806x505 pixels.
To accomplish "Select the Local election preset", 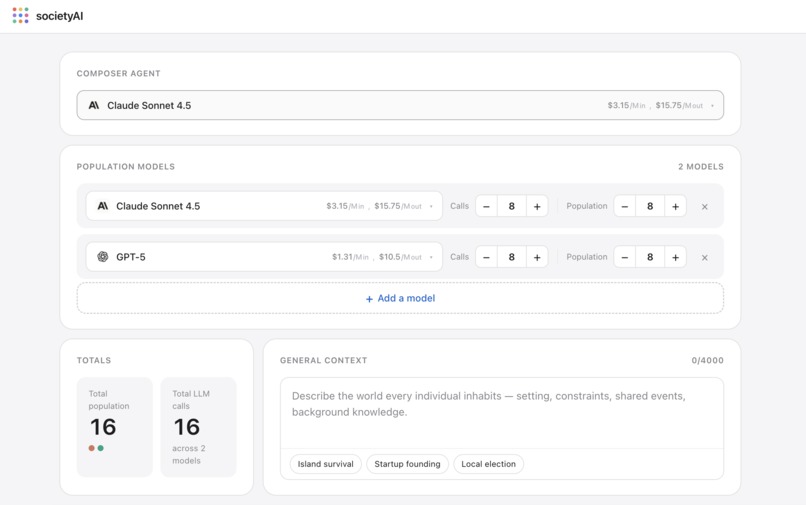I will (488, 464).
